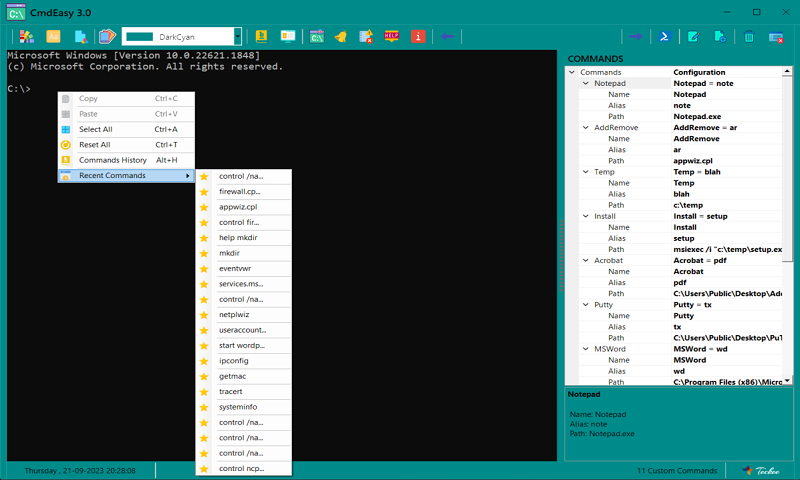
Task: Open Commands History from context menu
Action: tap(127, 160)
